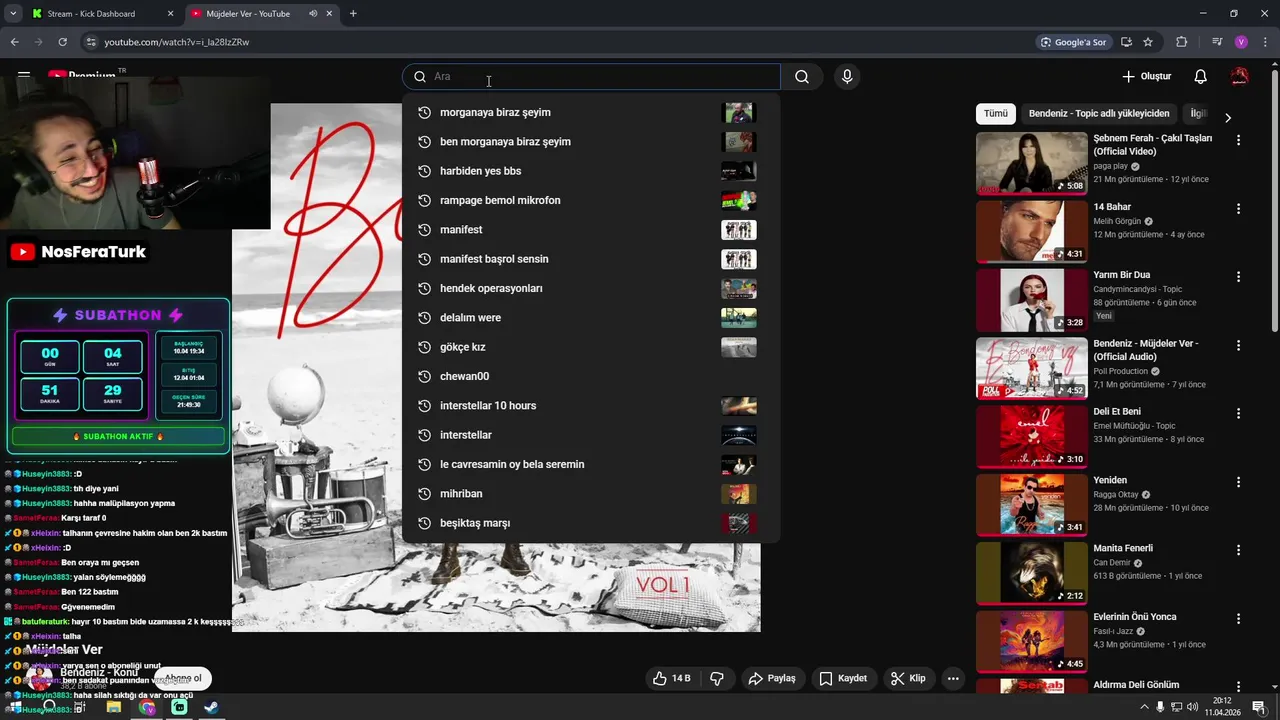Choose suggestion 'morganaya biraz şeyim'
This screenshot has height=720, width=1280.
(x=591, y=112)
